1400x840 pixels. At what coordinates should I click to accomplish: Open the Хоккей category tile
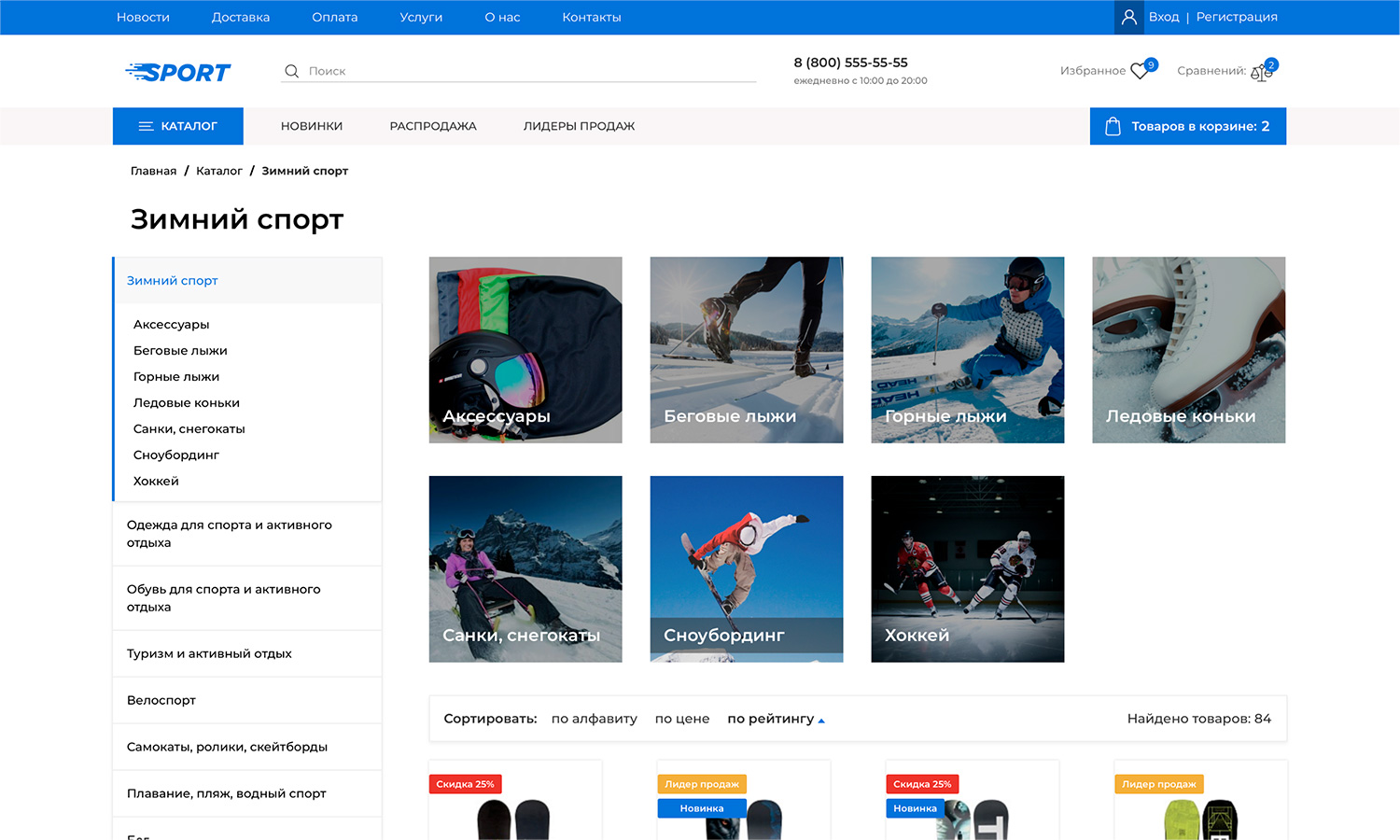point(967,568)
